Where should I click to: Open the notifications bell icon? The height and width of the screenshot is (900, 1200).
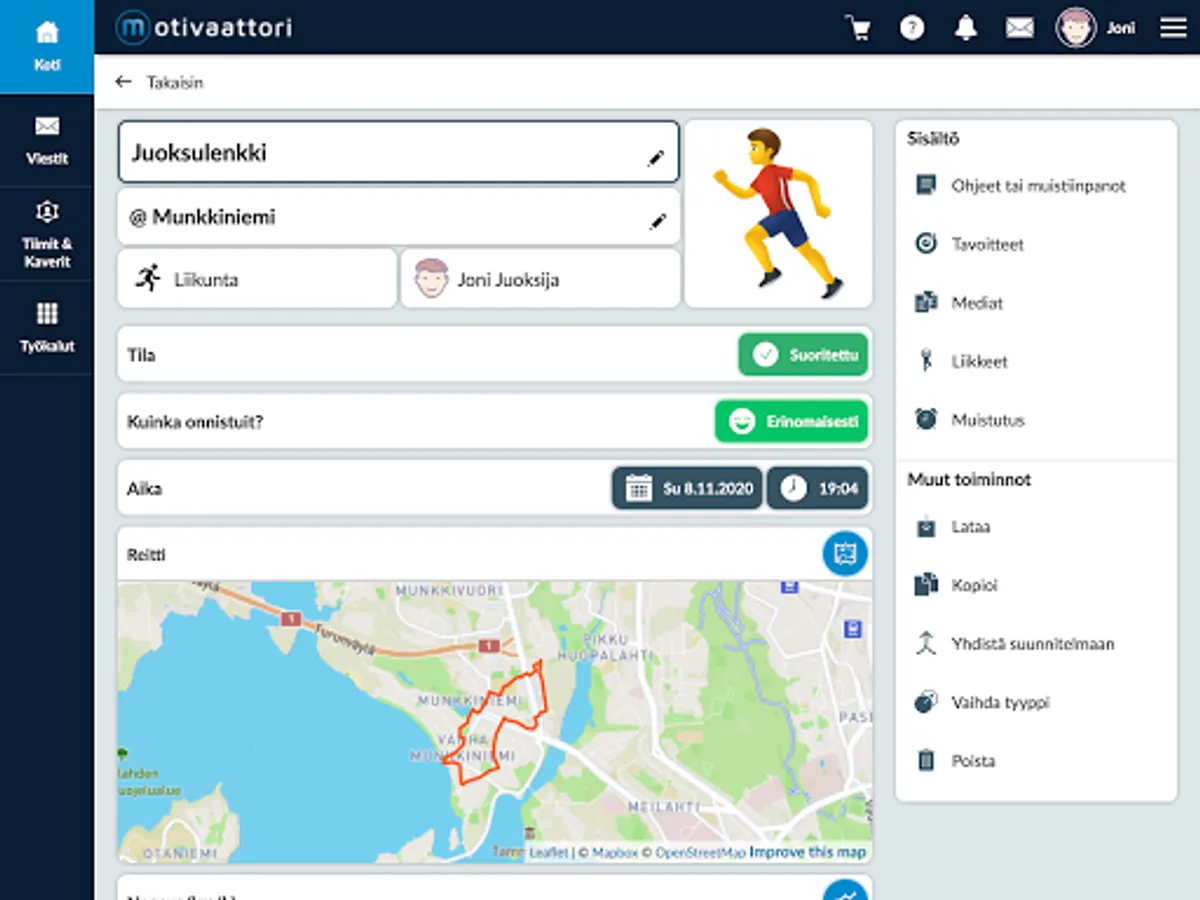coord(966,28)
